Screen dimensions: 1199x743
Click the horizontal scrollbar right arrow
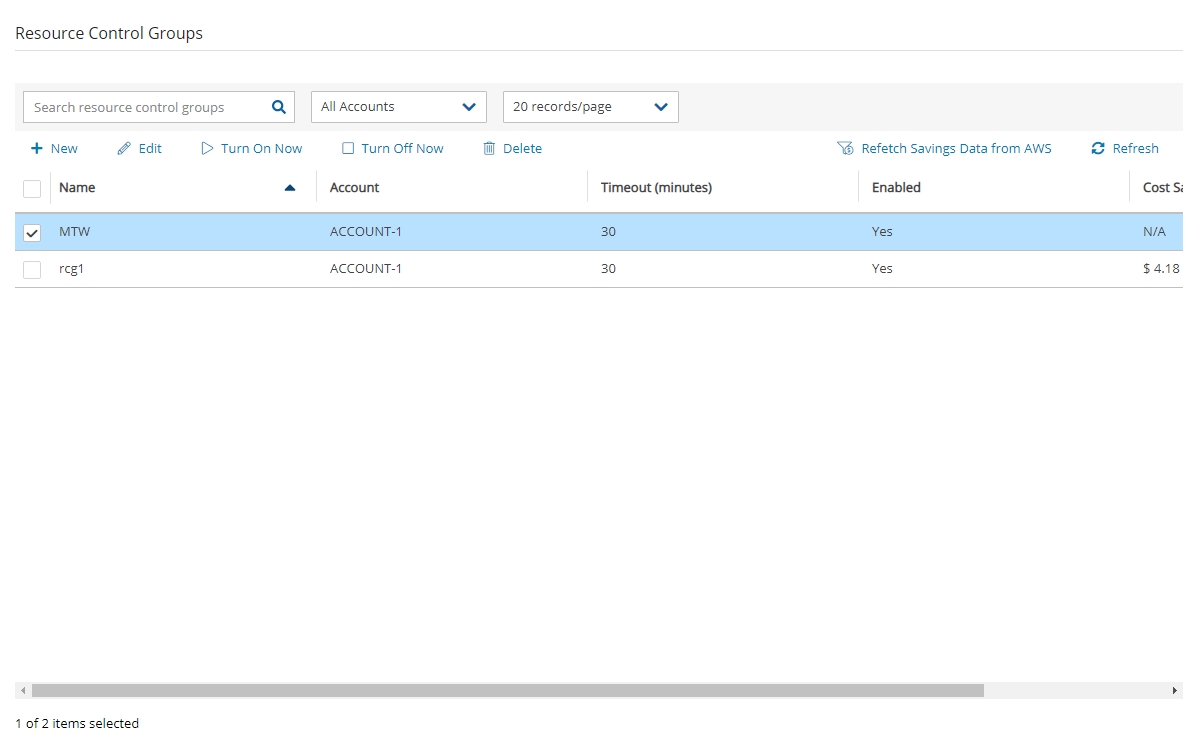tap(1175, 691)
